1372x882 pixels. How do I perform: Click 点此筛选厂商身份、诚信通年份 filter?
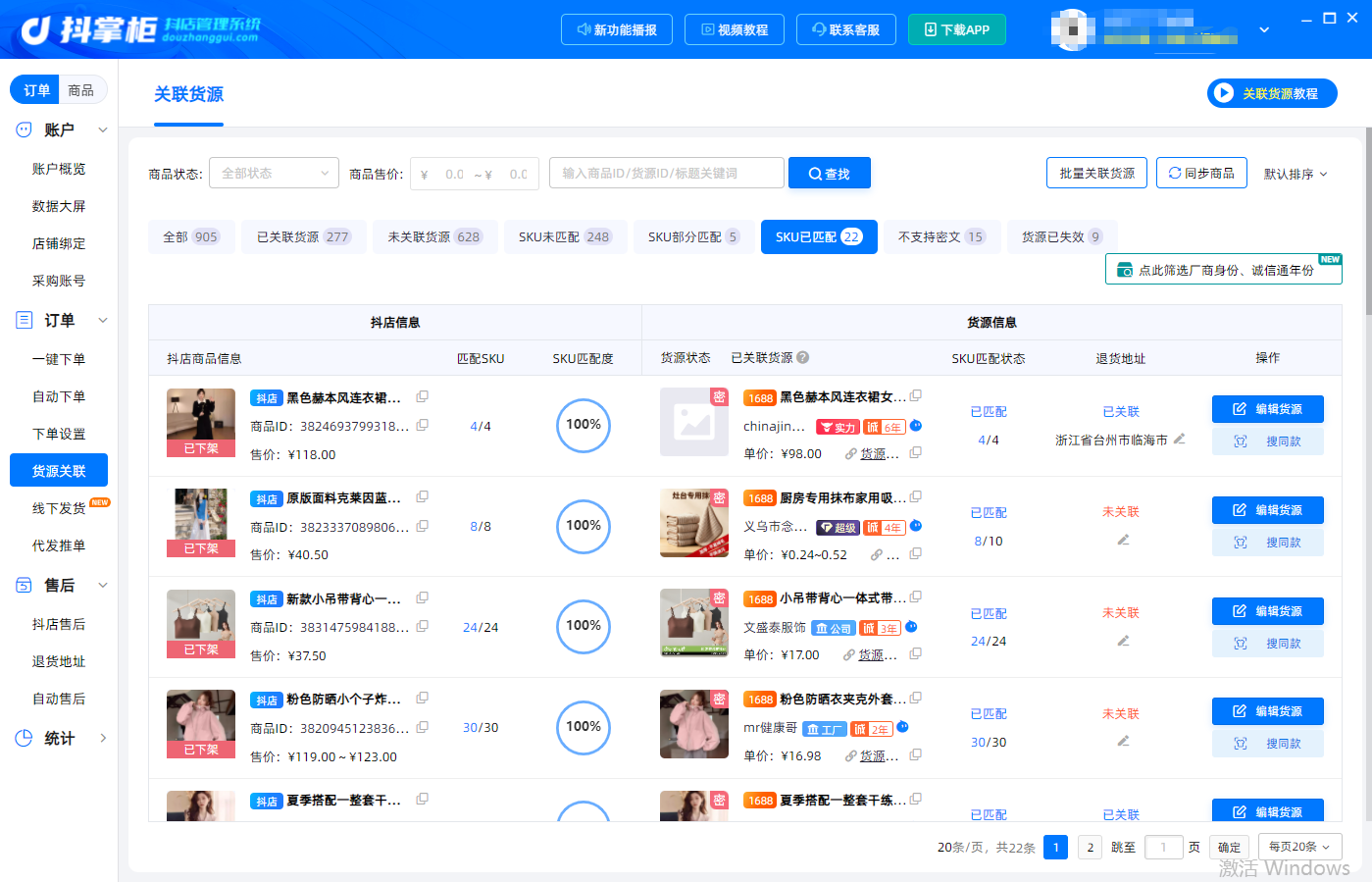coord(1224,270)
